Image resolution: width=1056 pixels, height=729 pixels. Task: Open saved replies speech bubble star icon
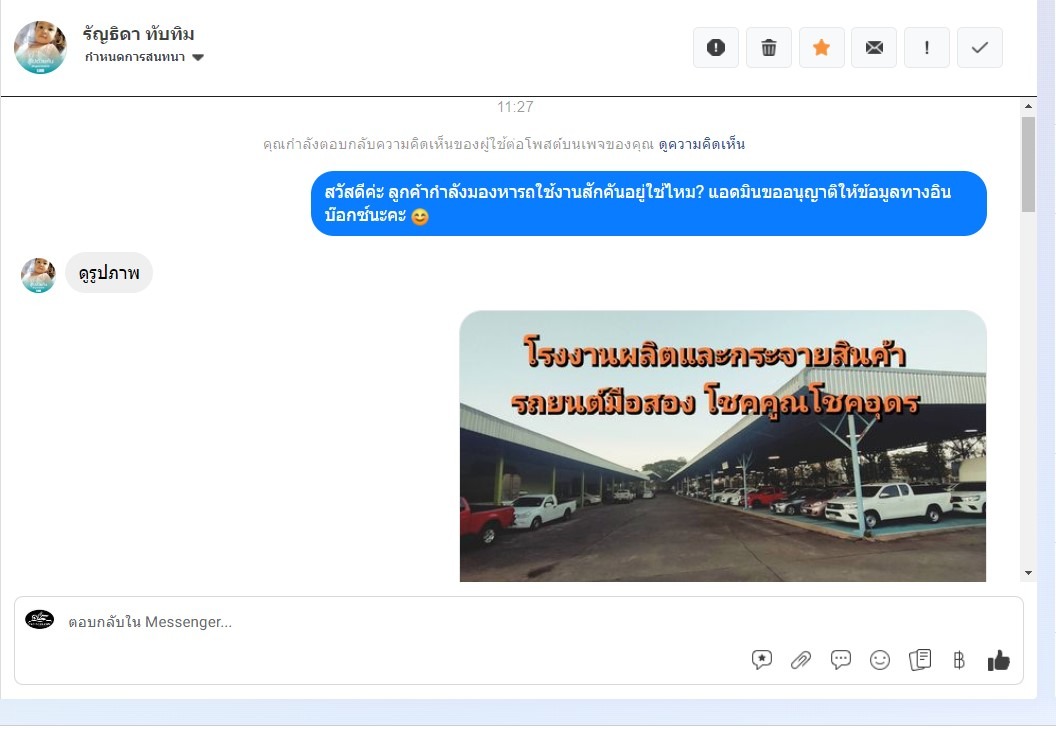[x=762, y=660]
